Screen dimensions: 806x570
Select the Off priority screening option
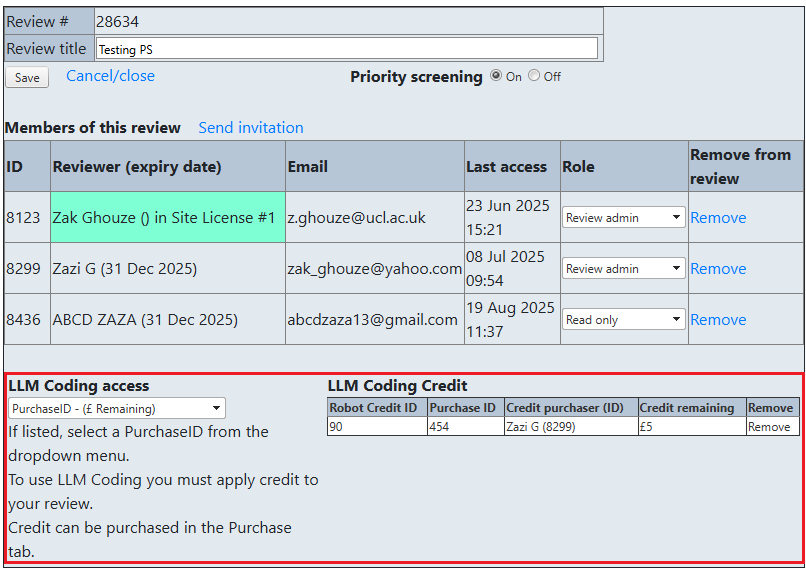coord(534,76)
